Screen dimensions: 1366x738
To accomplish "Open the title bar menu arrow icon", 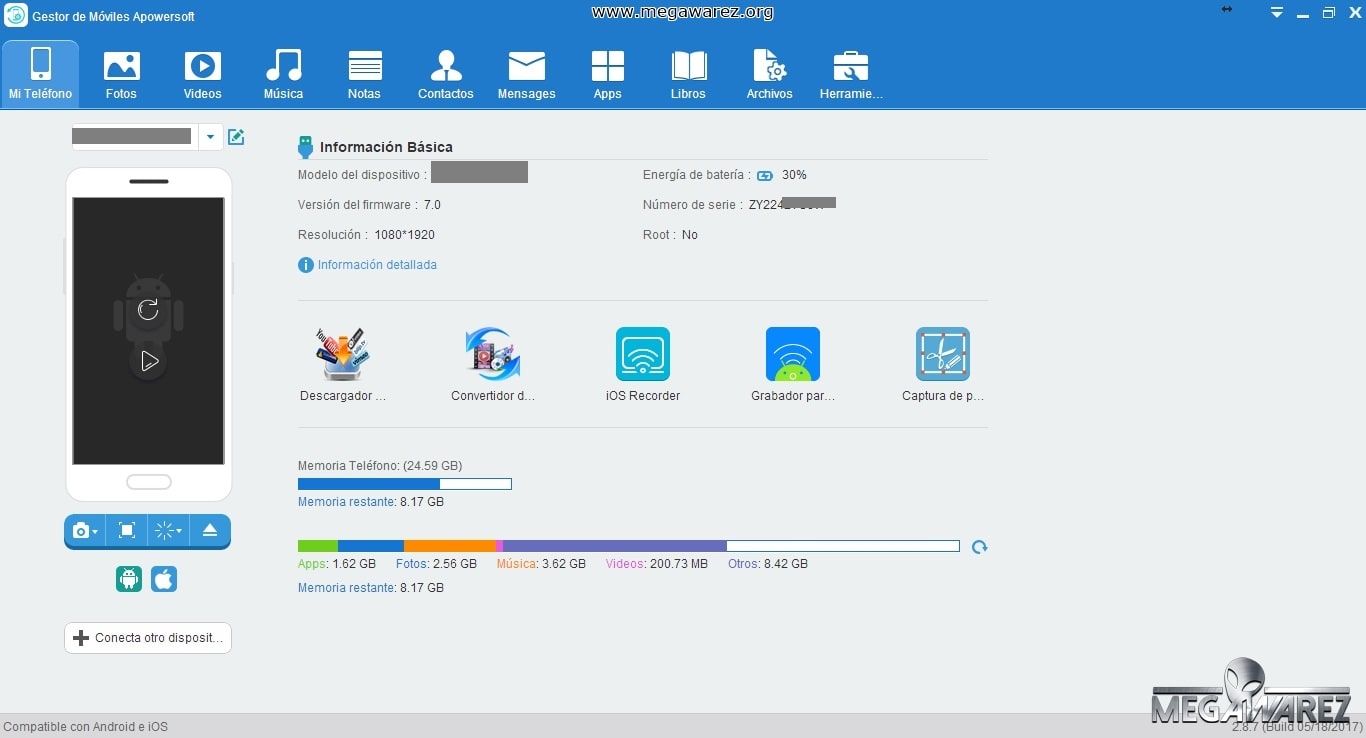I will point(1277,14).
